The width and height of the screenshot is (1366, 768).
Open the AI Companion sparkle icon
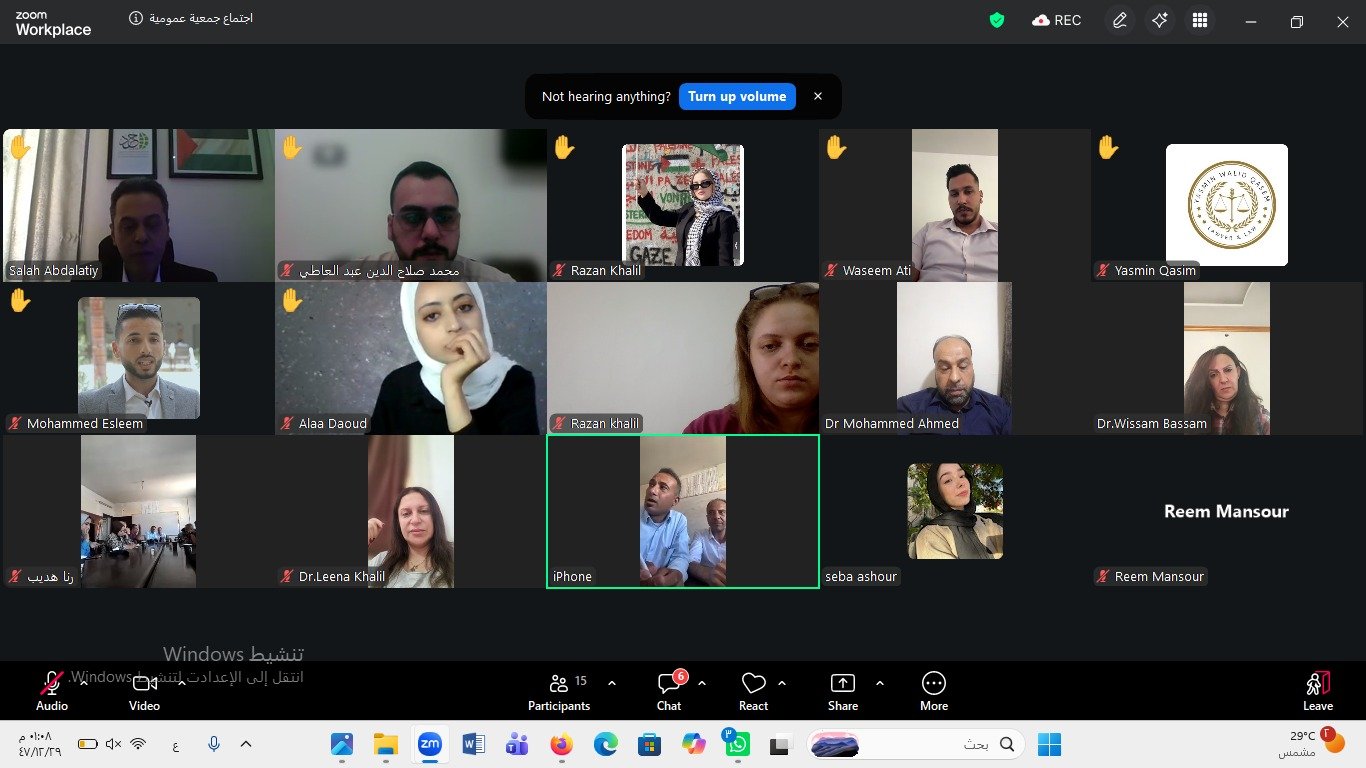(1160, 20)
